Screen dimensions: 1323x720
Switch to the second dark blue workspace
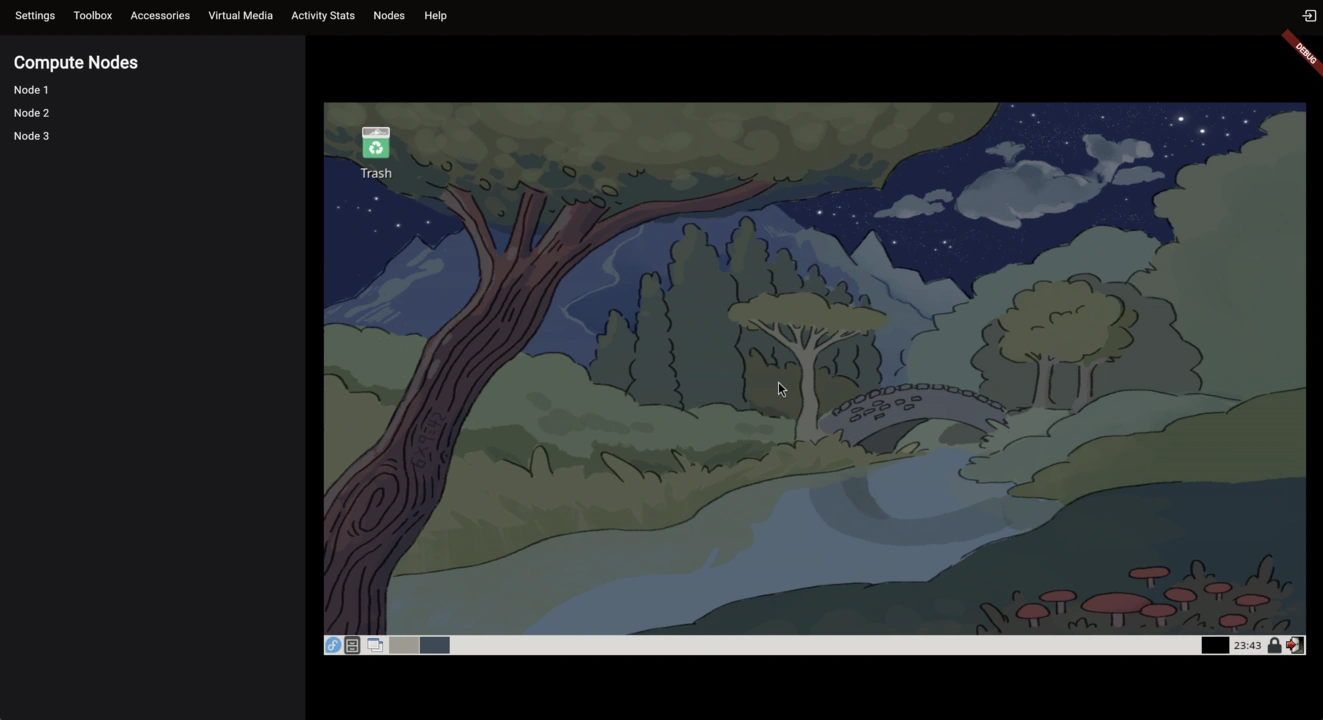[x=435, y=645]
